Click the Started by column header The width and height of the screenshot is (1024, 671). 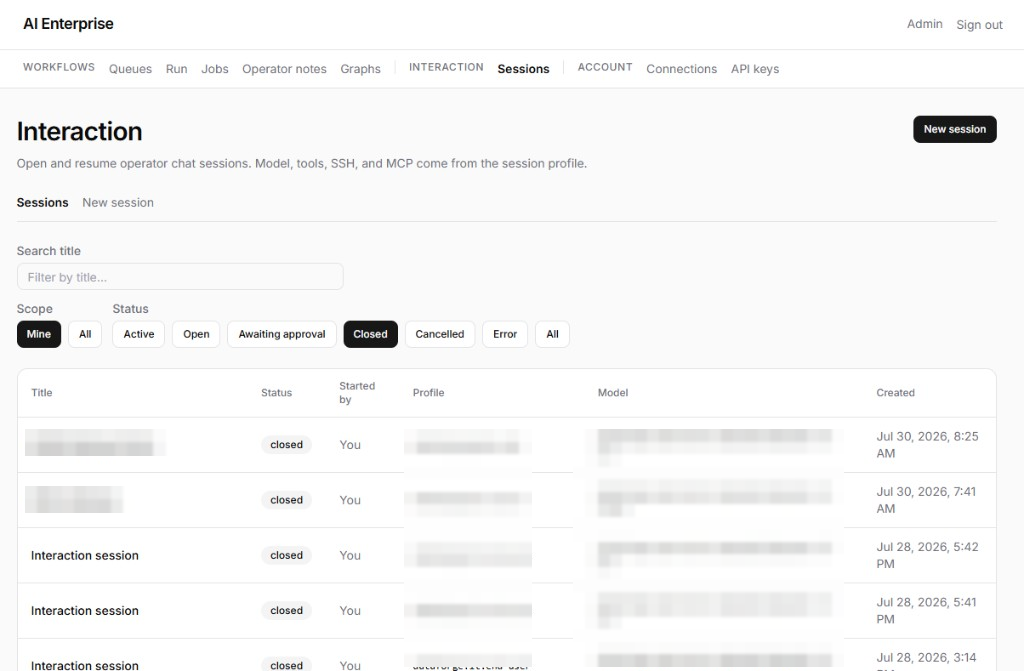click(x=357, y=393)
